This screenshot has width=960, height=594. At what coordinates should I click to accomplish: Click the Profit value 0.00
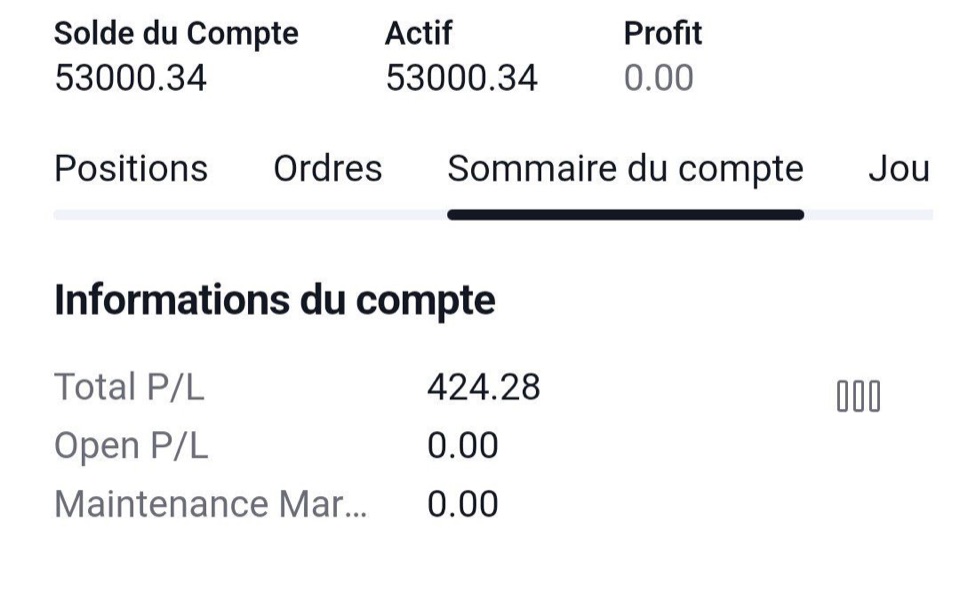[659, 78]
